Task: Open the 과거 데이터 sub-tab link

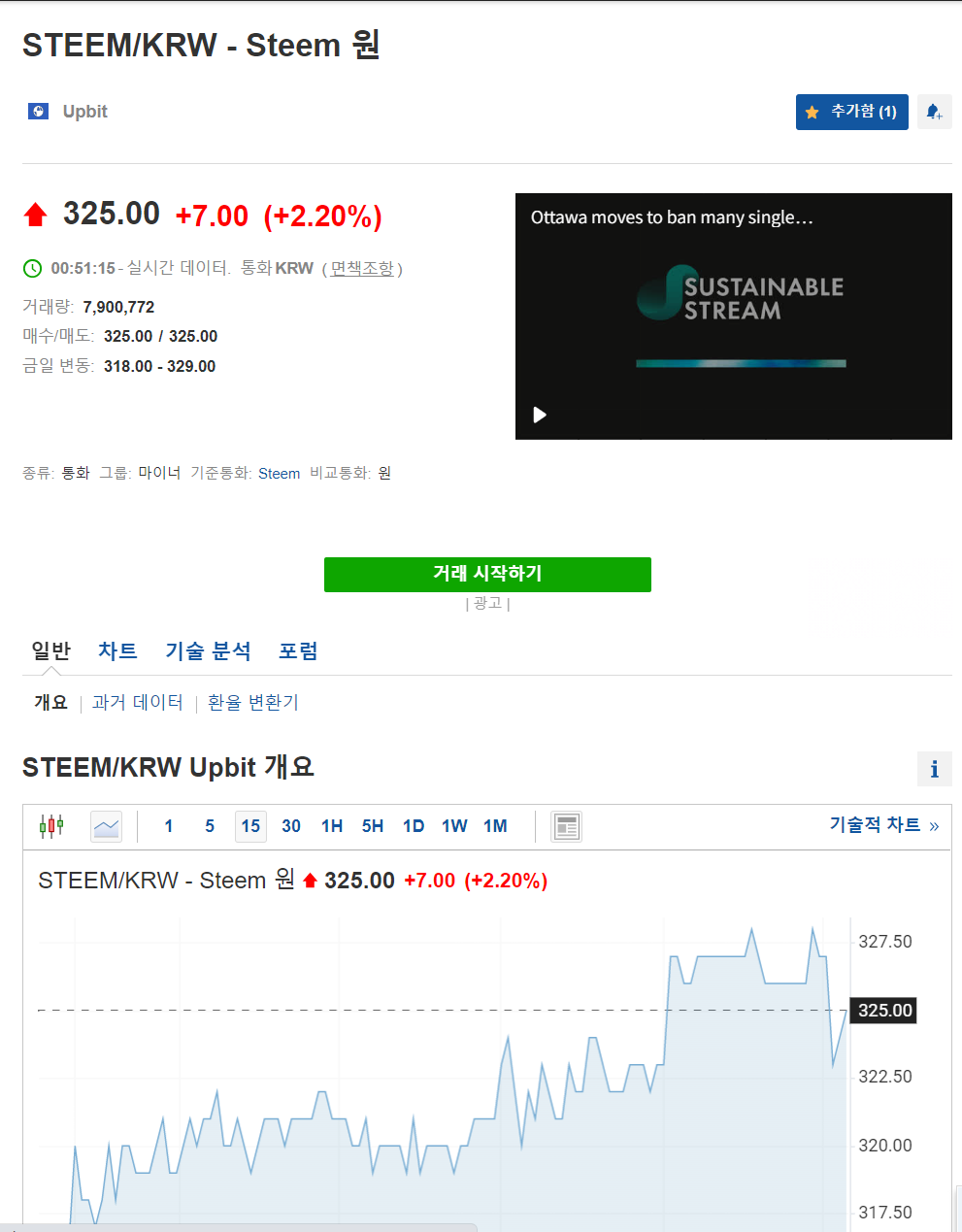Action: pos(137,702)
